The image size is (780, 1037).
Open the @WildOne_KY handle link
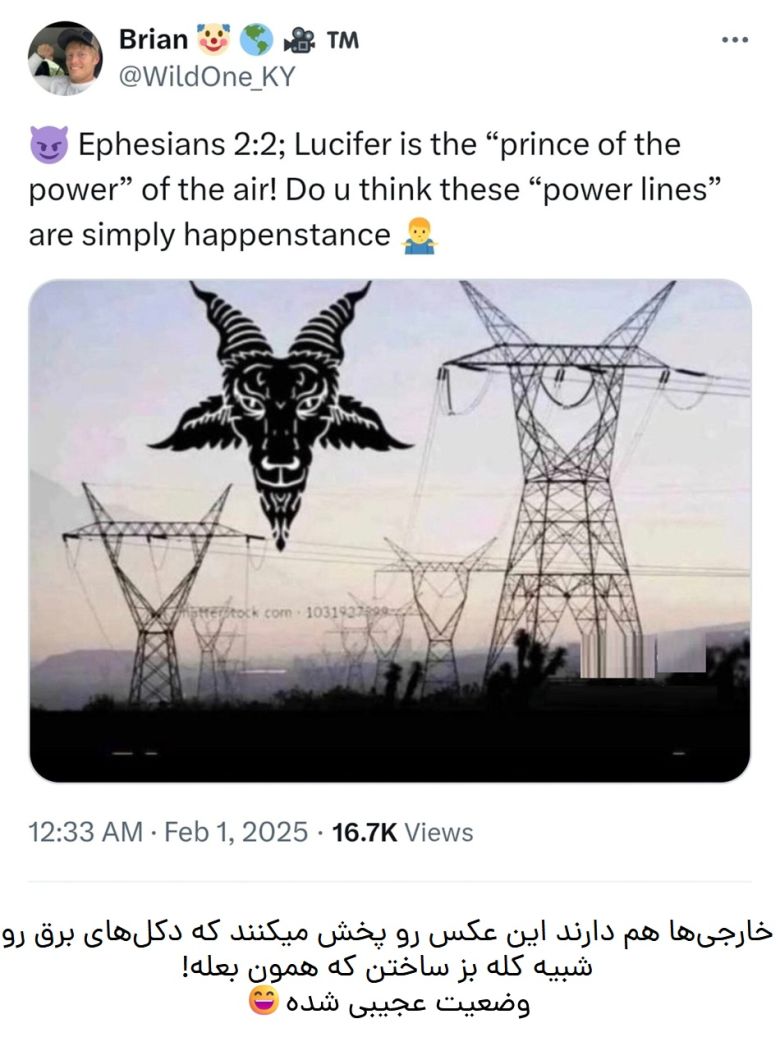point(207,76)
